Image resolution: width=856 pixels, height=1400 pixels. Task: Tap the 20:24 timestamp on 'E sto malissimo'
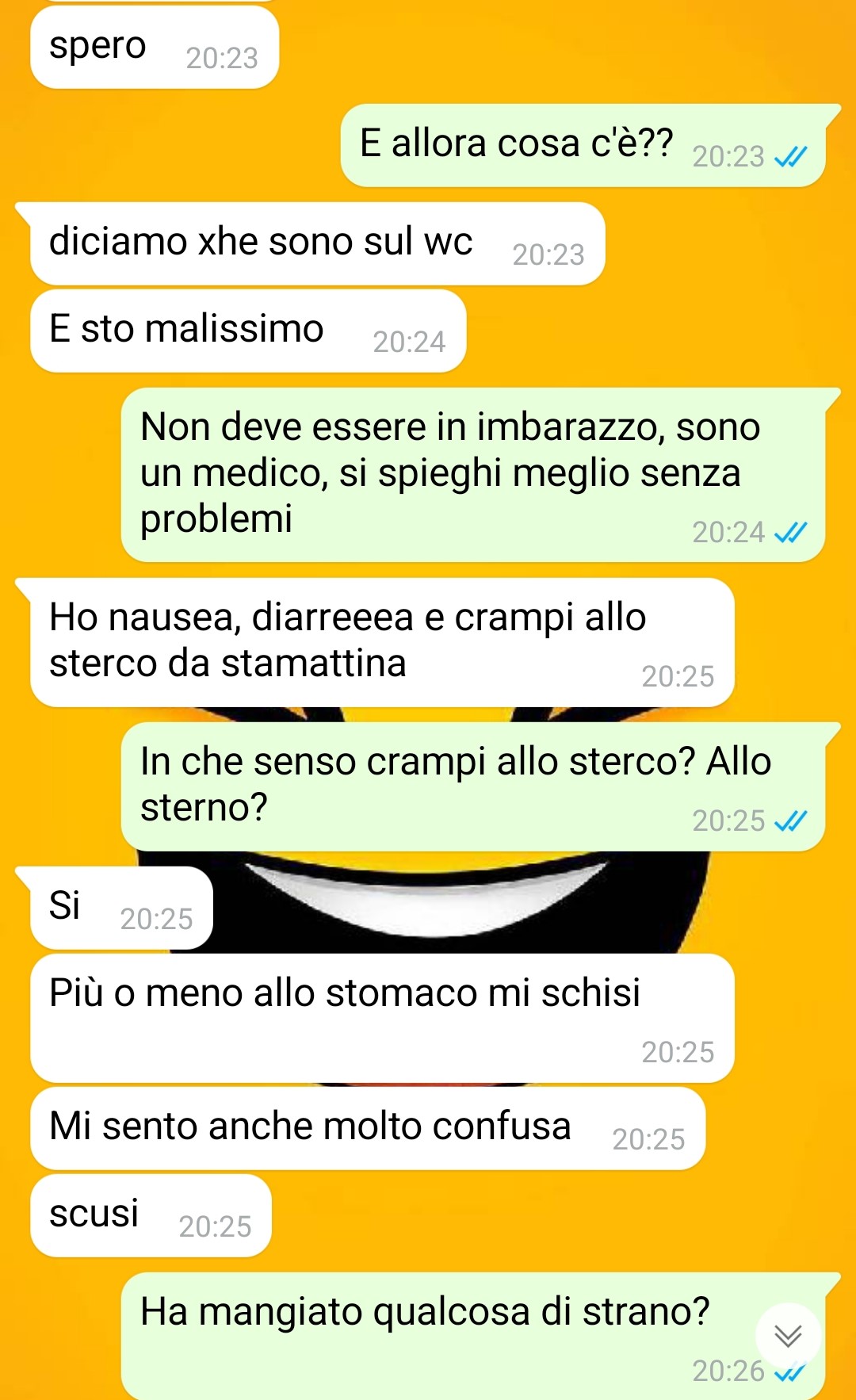[x=409, y=342]
